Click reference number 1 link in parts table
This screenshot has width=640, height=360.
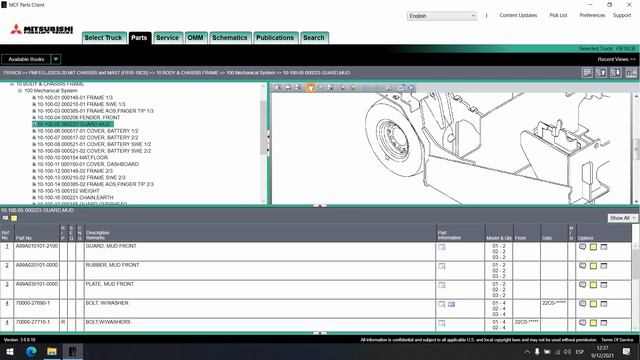pos(7,247)
